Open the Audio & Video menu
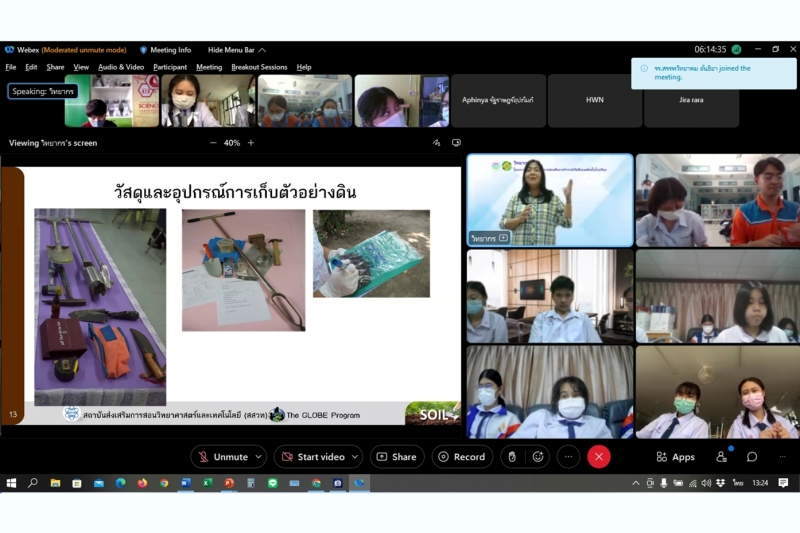This screenshot has height=533, width=800. point(121,67)
